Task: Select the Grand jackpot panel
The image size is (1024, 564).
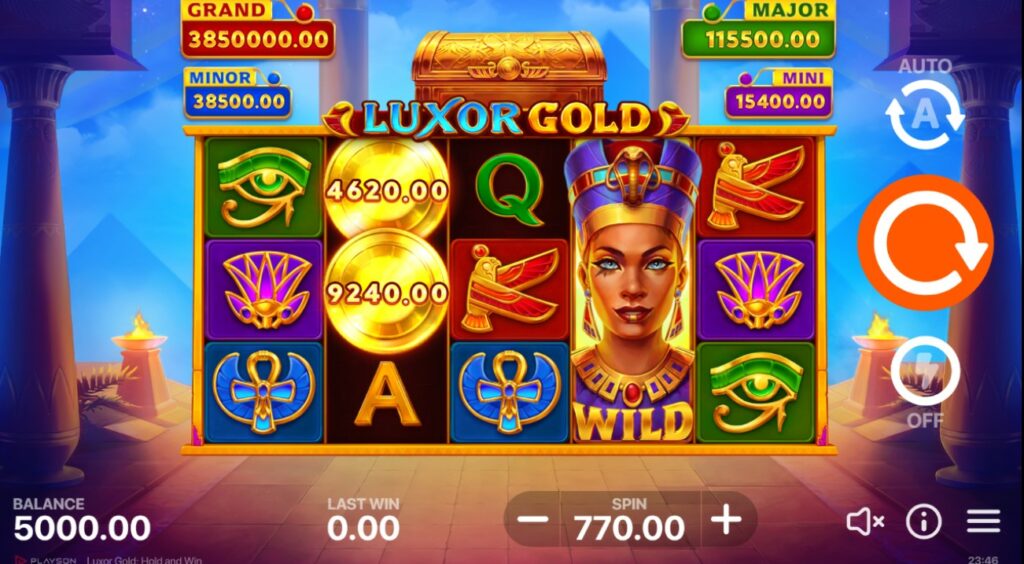Action: pos(258,30)
